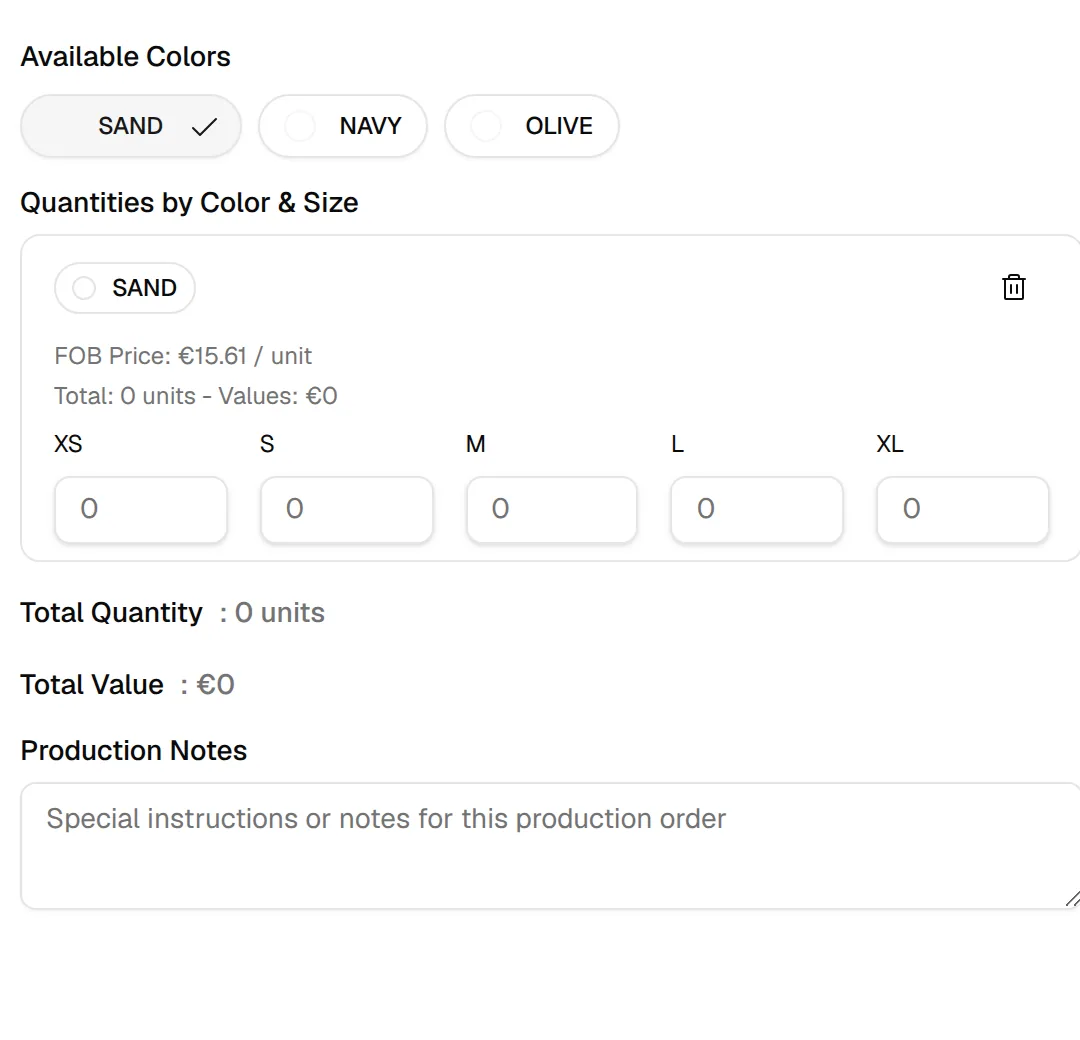1080x1040 pixels.
Task: Click the 'Total Value' label
Action: coord(92,685)
